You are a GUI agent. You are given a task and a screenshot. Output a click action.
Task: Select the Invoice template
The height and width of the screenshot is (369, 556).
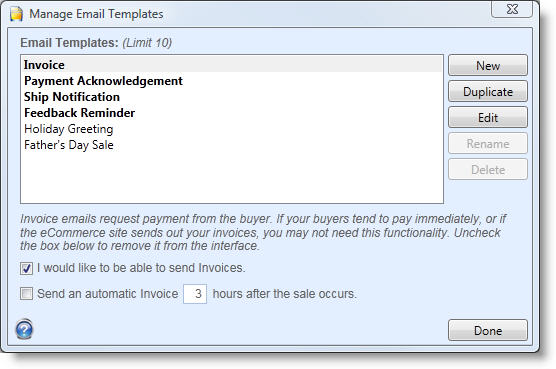pyautogui.click(x=232, y=65)
